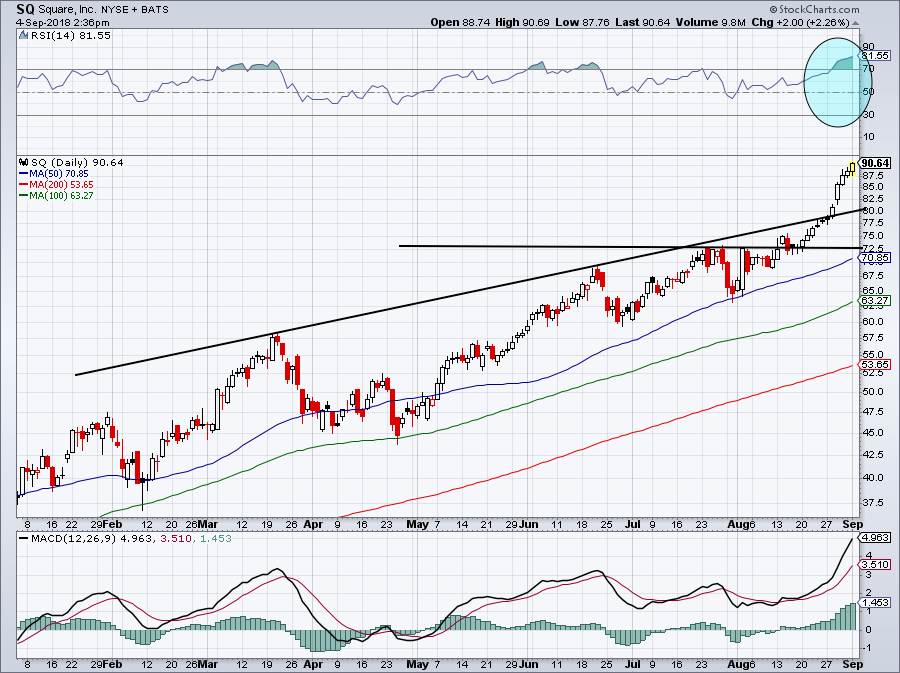Click the 40.0 price axis label
Viewport: 900px width, 673px height.
coord(872,477)
